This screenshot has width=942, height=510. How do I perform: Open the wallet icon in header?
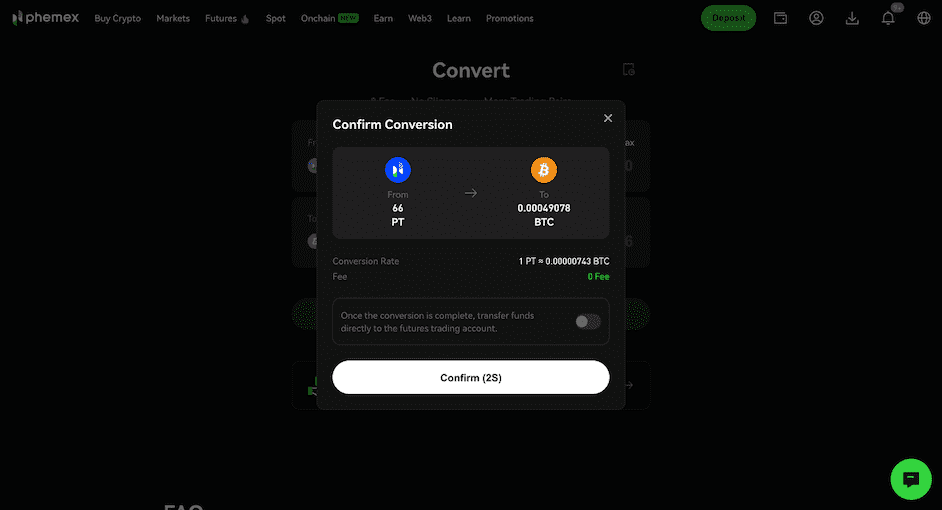click(x=780, y=18)
